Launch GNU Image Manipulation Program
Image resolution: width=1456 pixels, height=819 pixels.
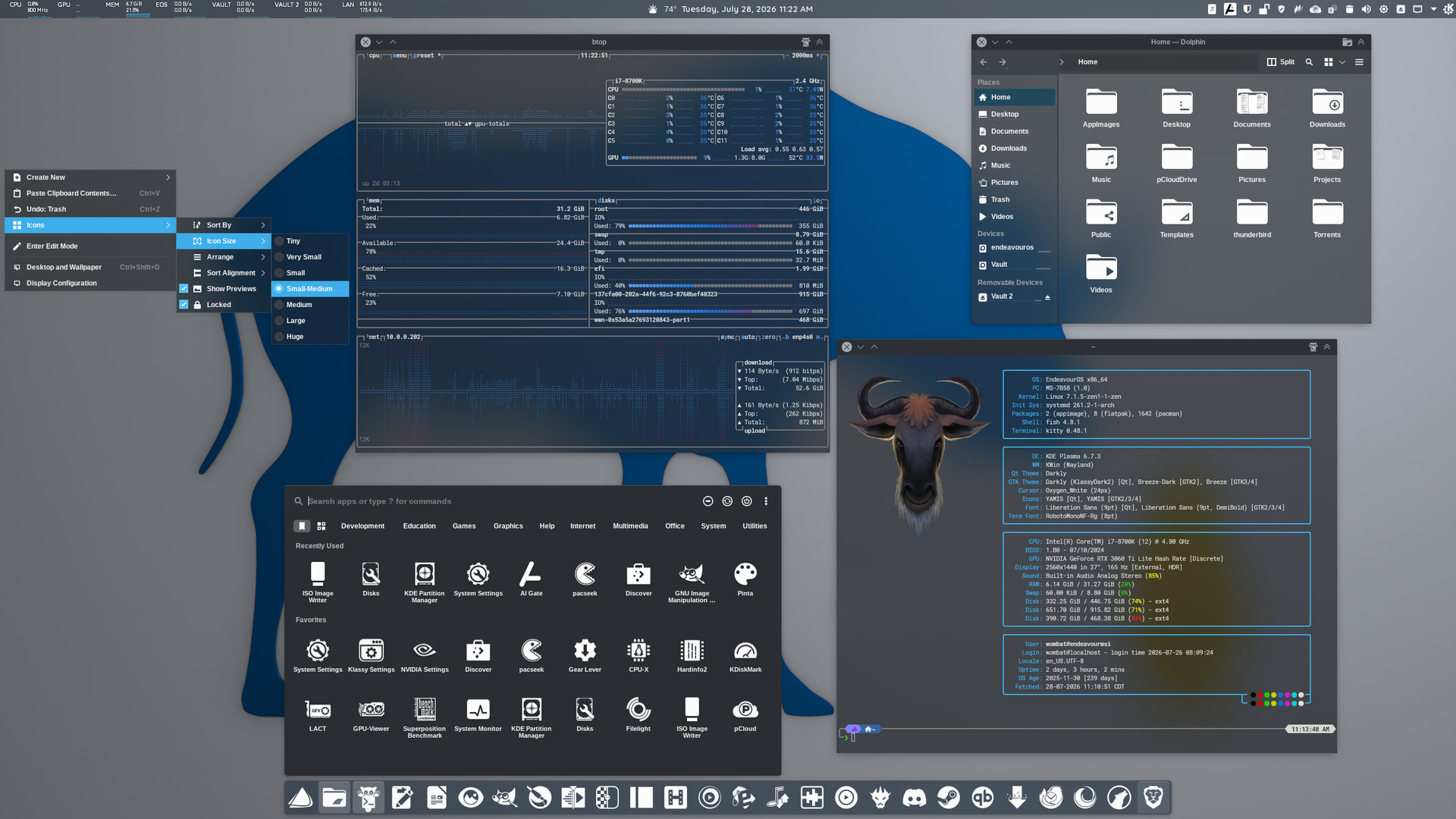(x=692, y=582)
